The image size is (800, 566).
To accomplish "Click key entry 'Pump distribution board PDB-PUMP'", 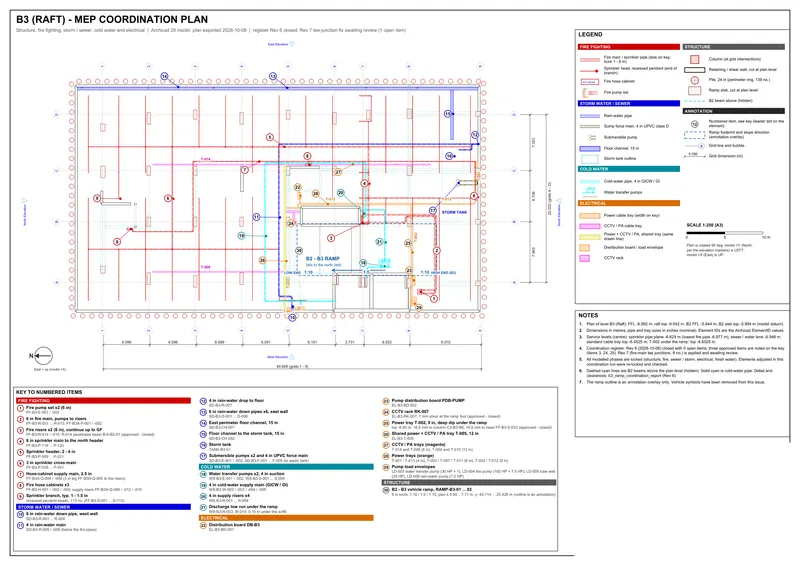I will (428, 401).
